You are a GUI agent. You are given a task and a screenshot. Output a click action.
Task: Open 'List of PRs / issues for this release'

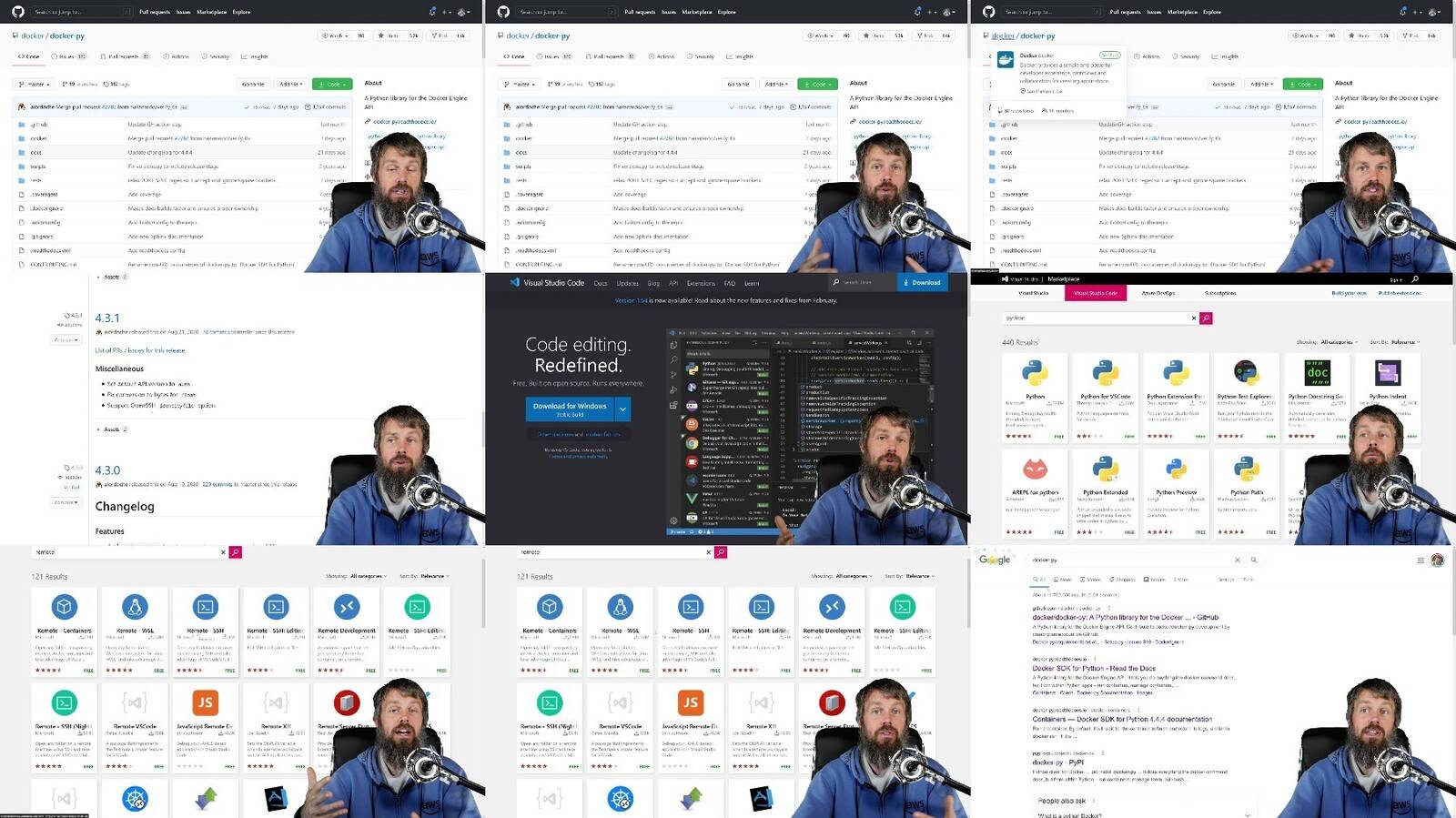(140, 350)
